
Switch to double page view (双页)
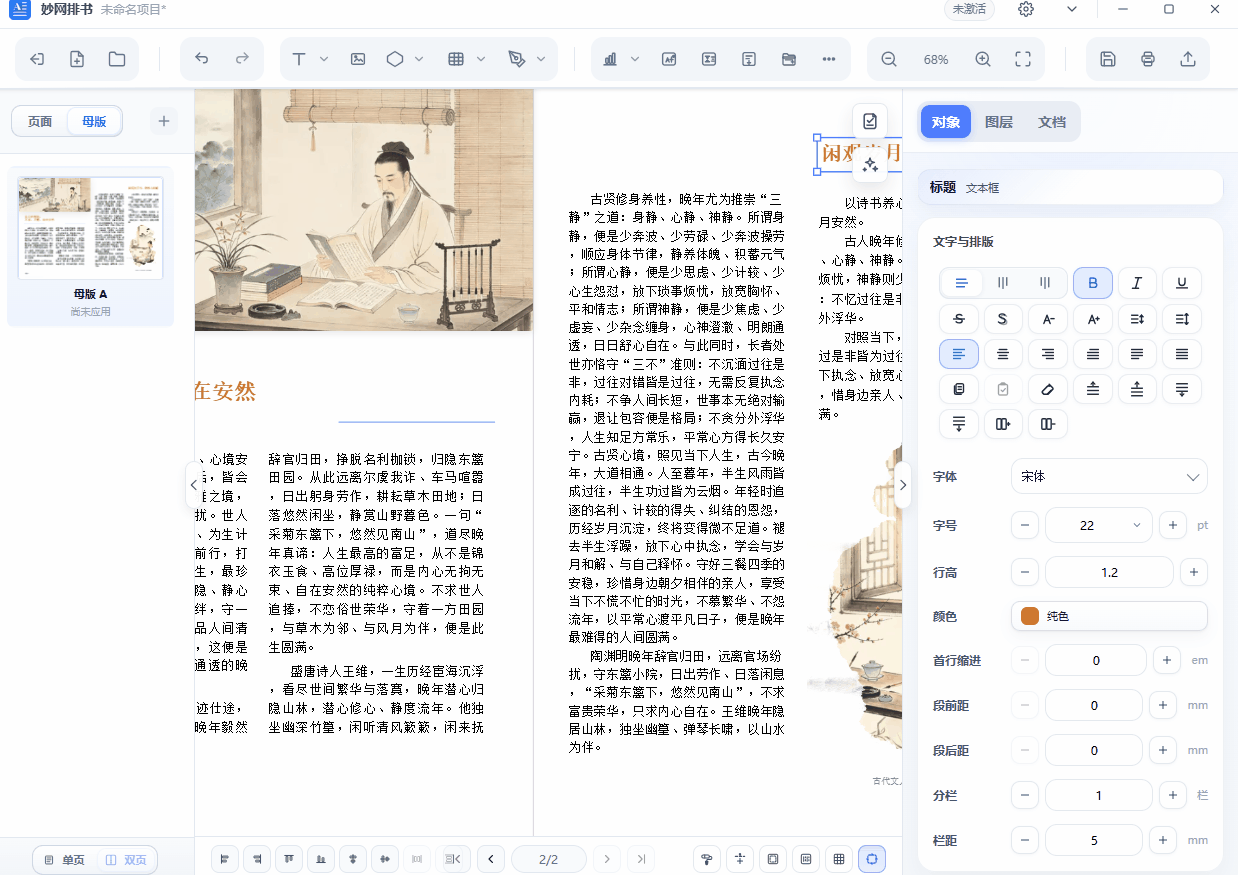pos(127,860)
